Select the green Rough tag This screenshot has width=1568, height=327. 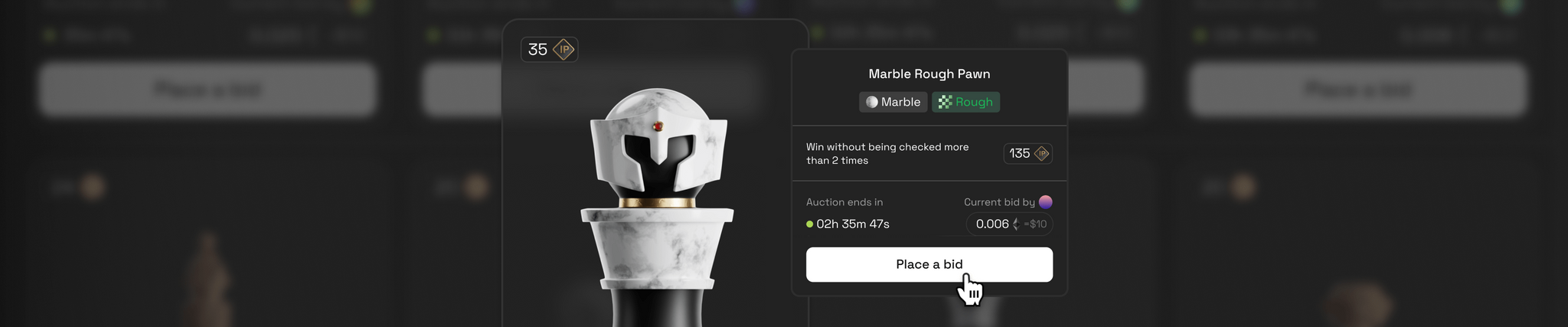(x=965, y=102)
